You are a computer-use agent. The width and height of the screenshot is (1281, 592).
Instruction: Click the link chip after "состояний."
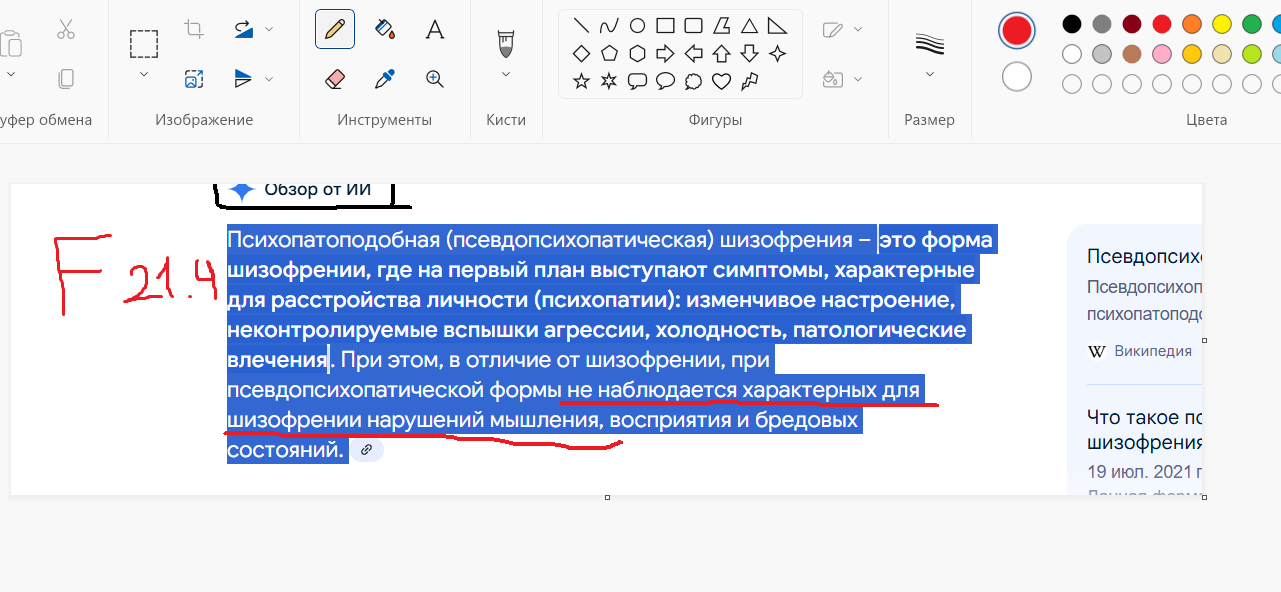(366, 450)
